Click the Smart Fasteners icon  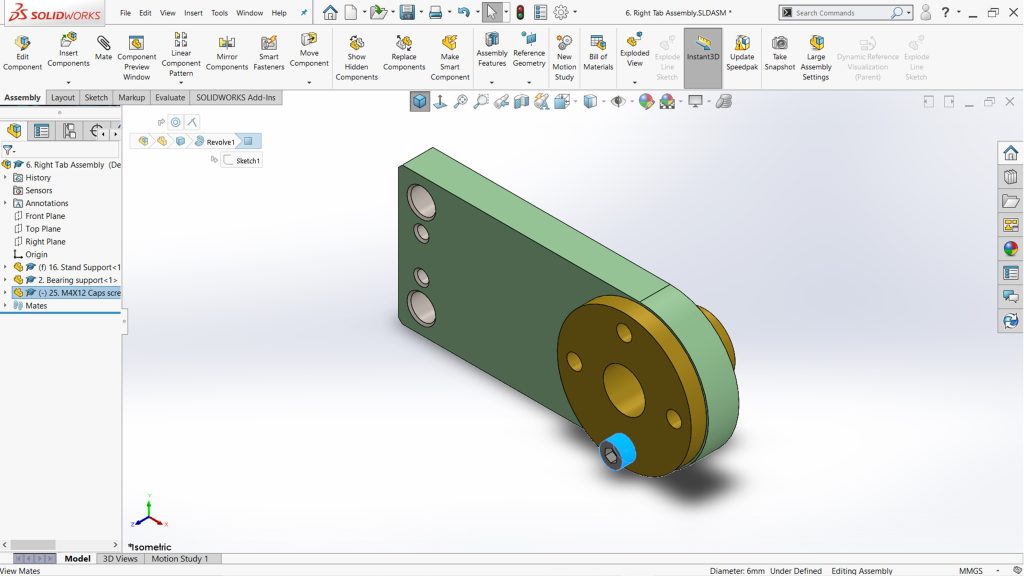(269, 54)
